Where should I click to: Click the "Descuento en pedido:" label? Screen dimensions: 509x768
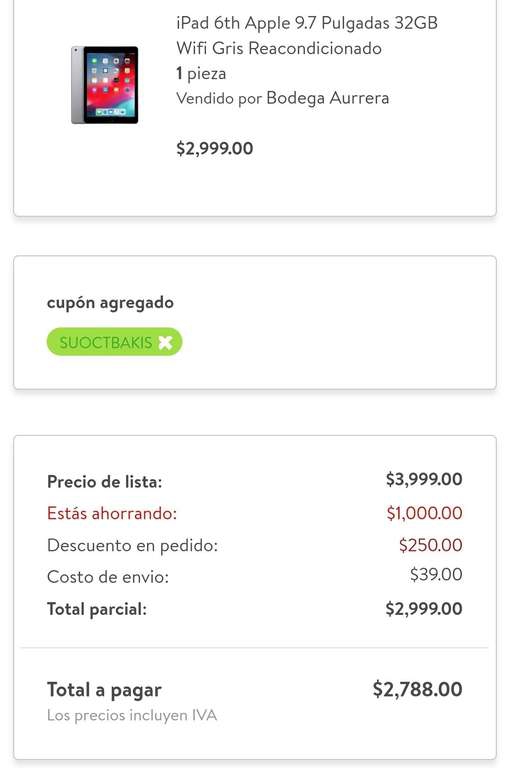[x=132, y=545]
